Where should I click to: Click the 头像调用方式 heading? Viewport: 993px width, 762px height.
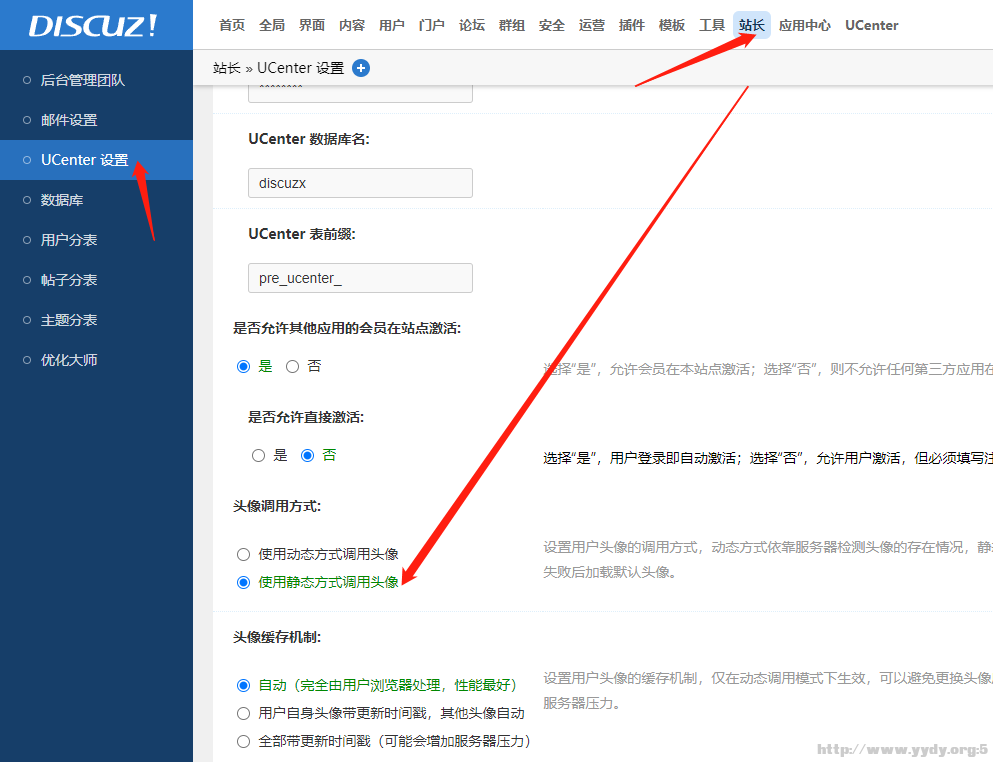(277, 506)
